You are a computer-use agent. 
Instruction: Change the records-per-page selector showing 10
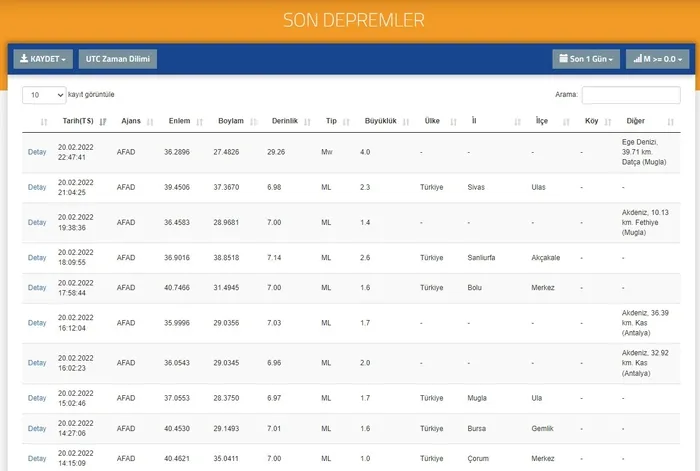44,95
